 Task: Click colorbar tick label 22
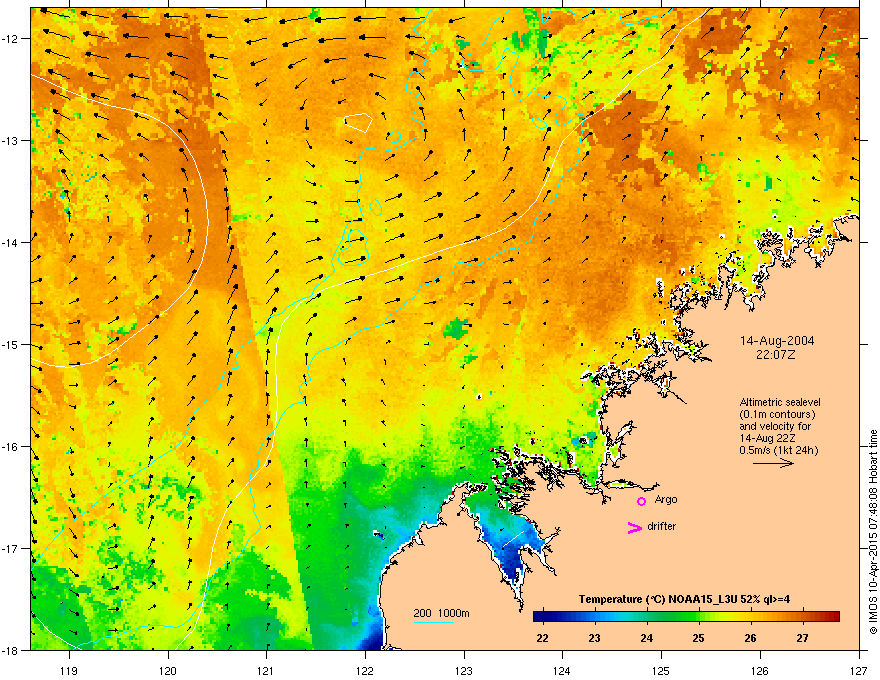(542, 638)
